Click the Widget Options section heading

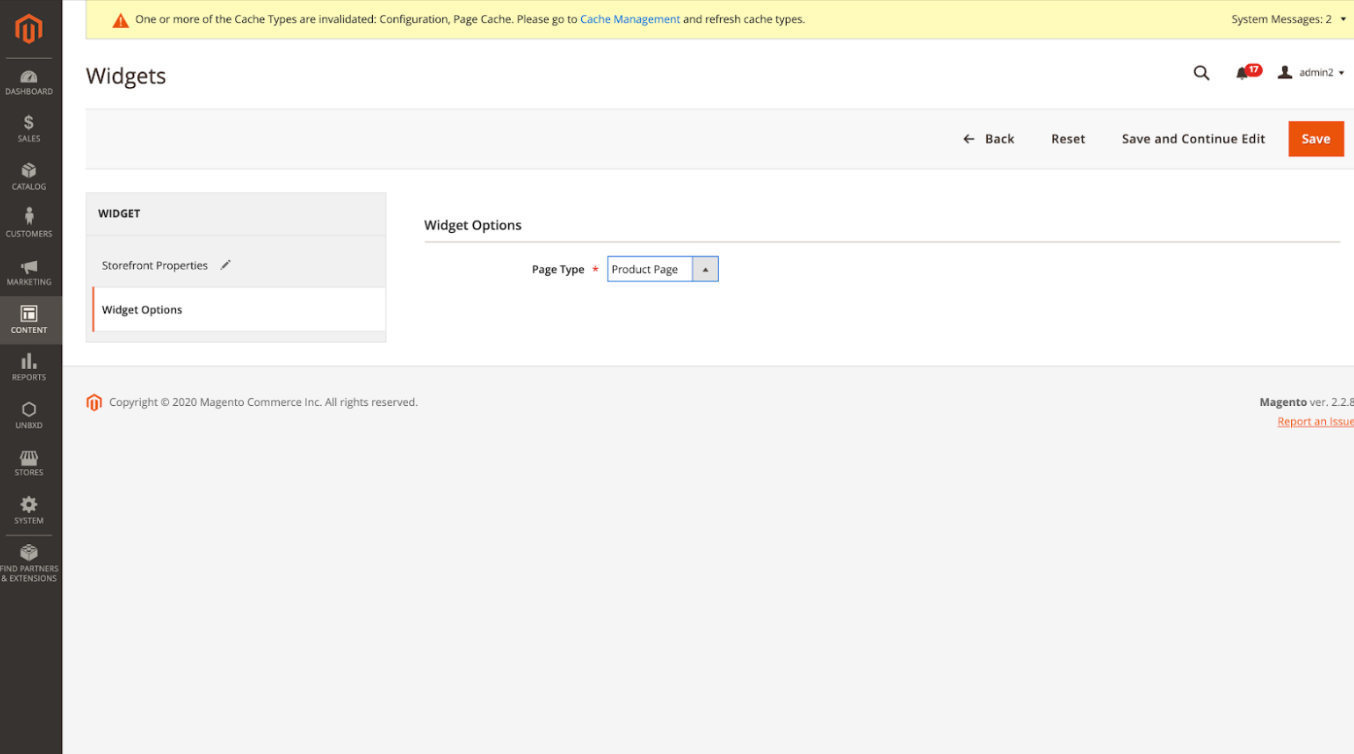pyautogui.click(x=473, y=225)
